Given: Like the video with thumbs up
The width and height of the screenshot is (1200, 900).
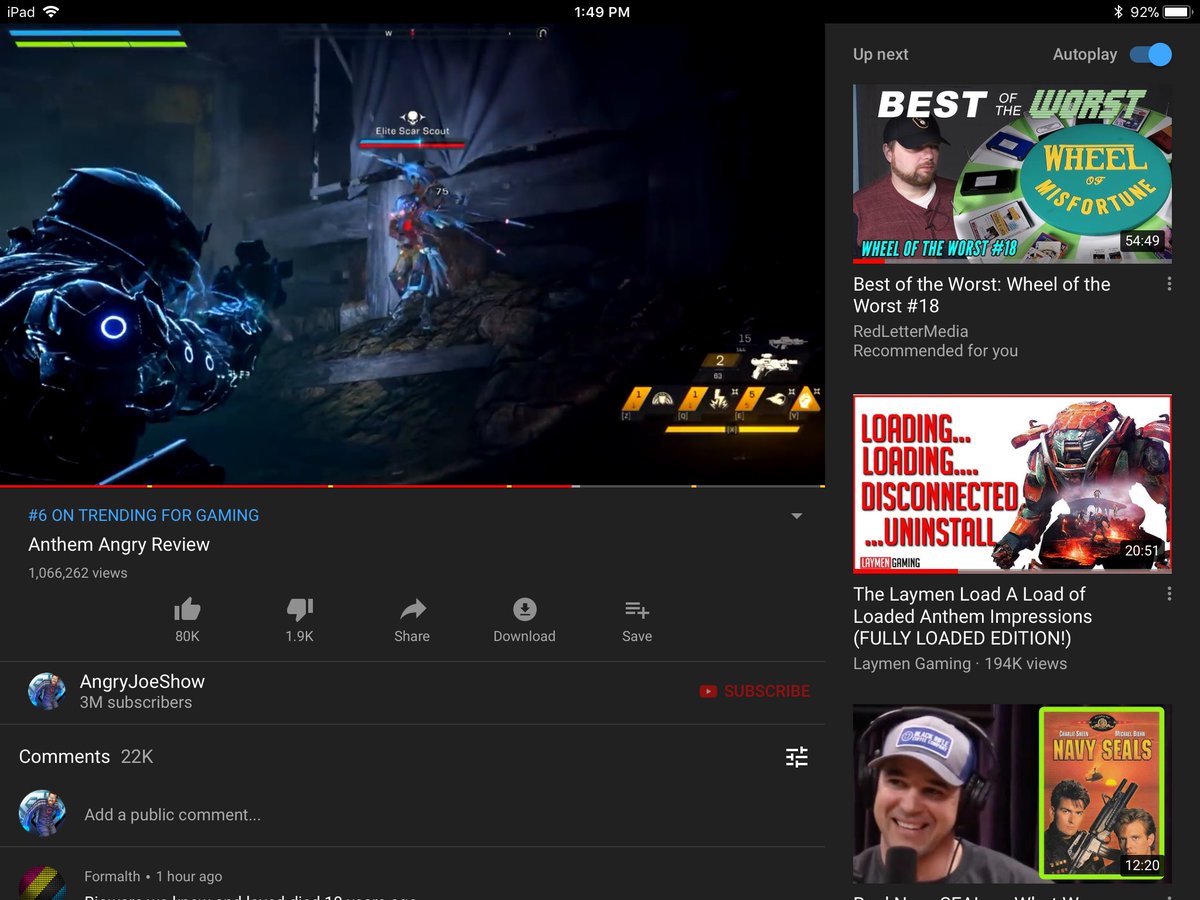Looking at the screenshot, I should 187,609.
